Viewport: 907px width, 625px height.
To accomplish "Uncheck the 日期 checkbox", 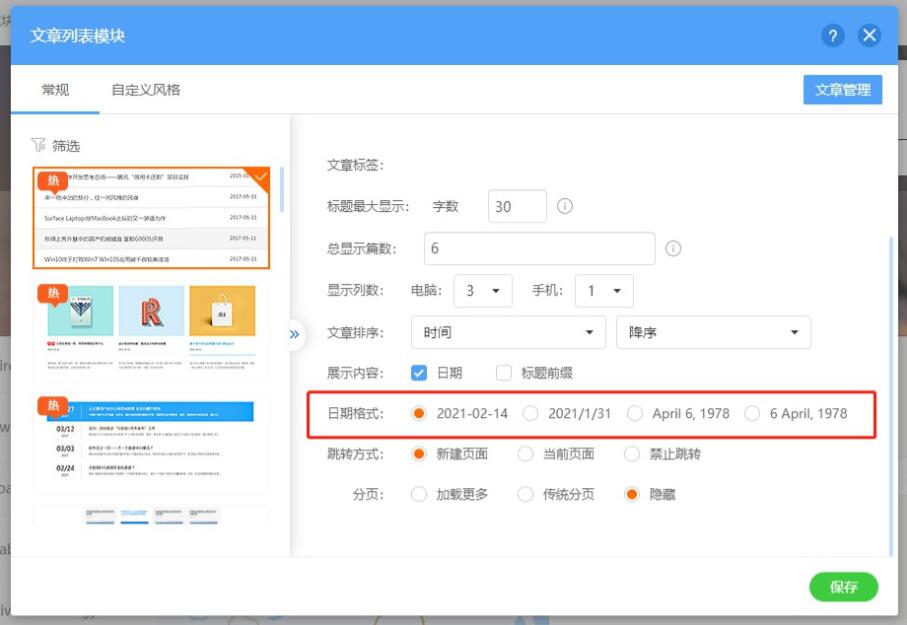I will click(x=419, y=373).
